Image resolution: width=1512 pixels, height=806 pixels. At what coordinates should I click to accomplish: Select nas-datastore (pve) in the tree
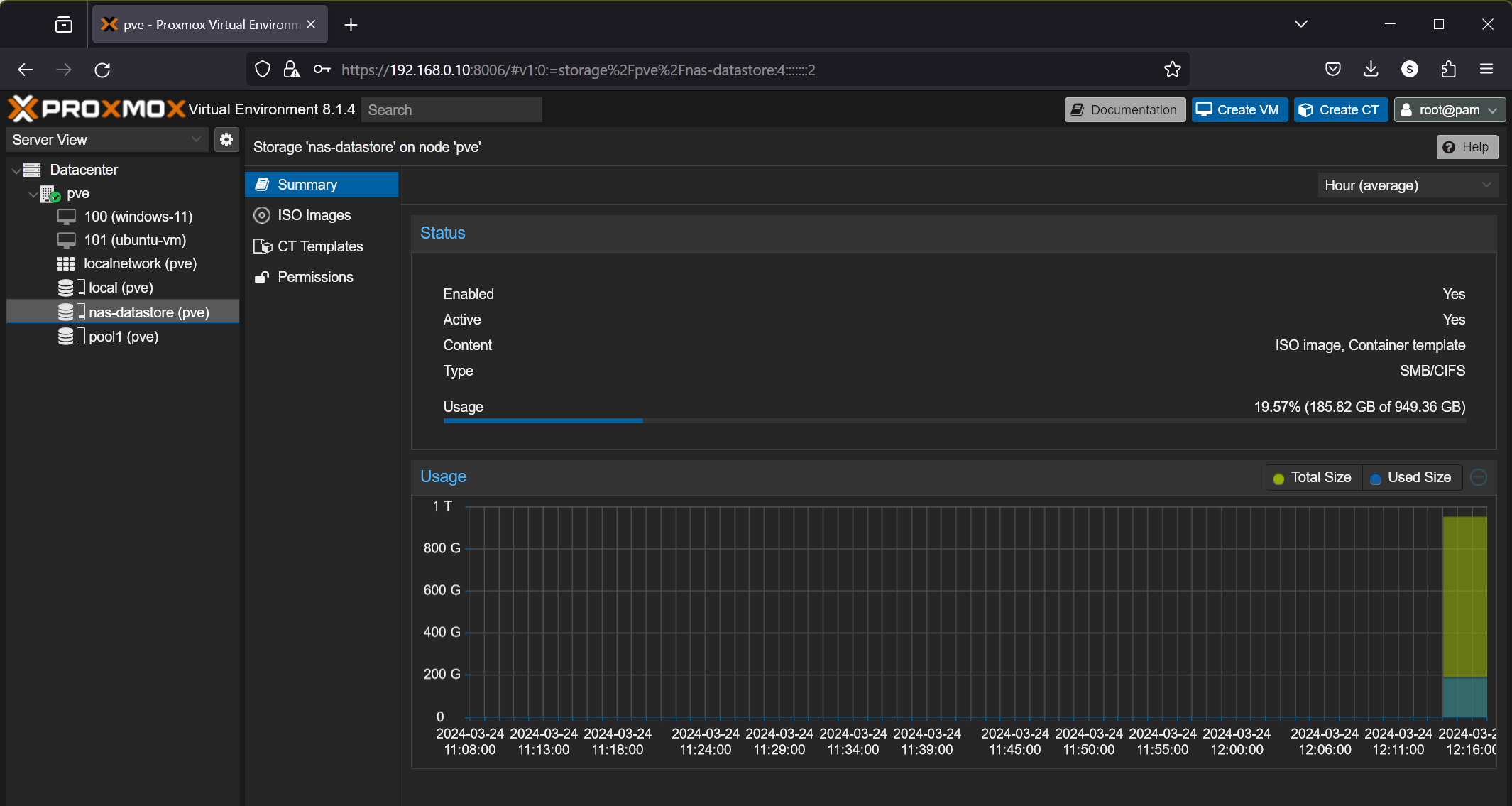point(123,312)
